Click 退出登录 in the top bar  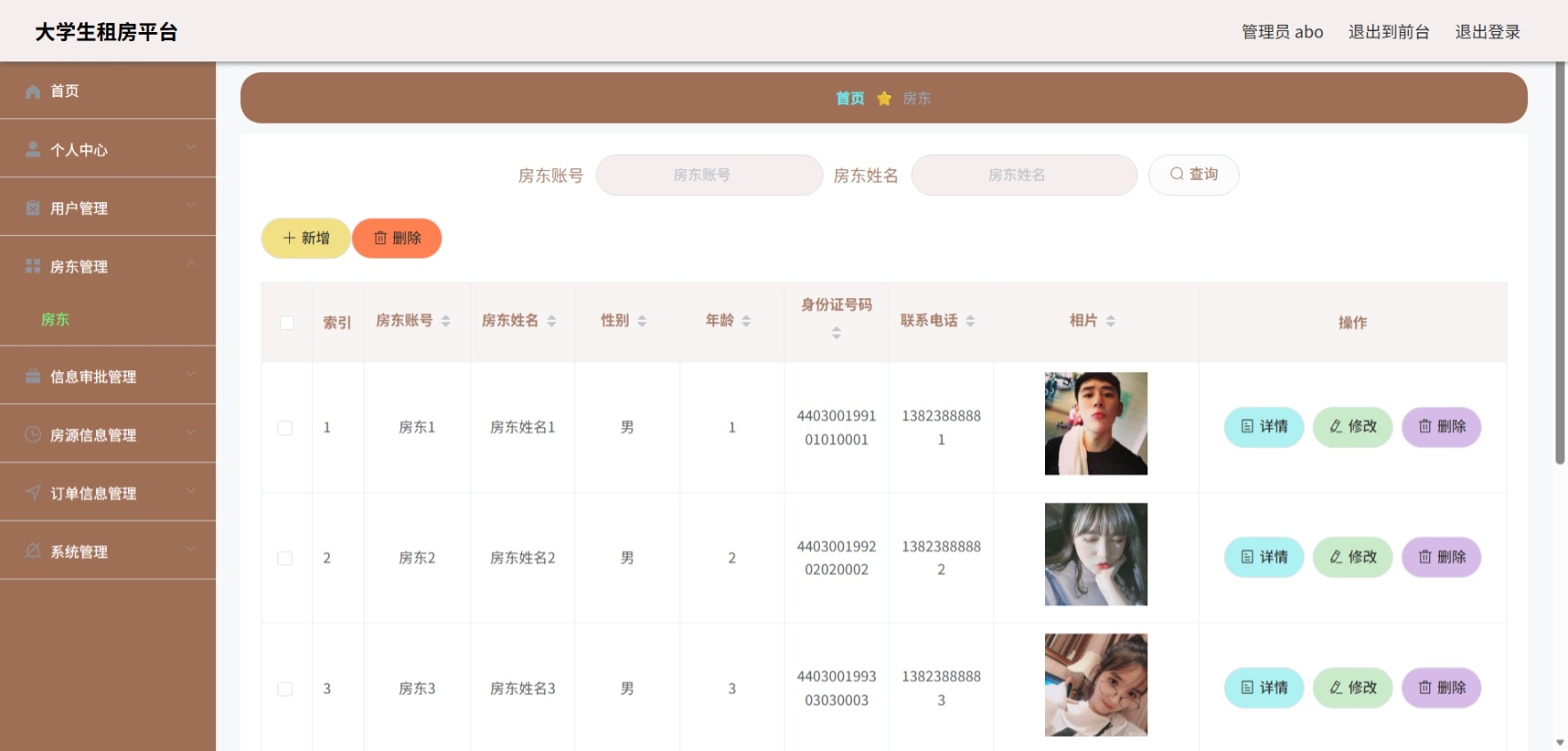1487,32
